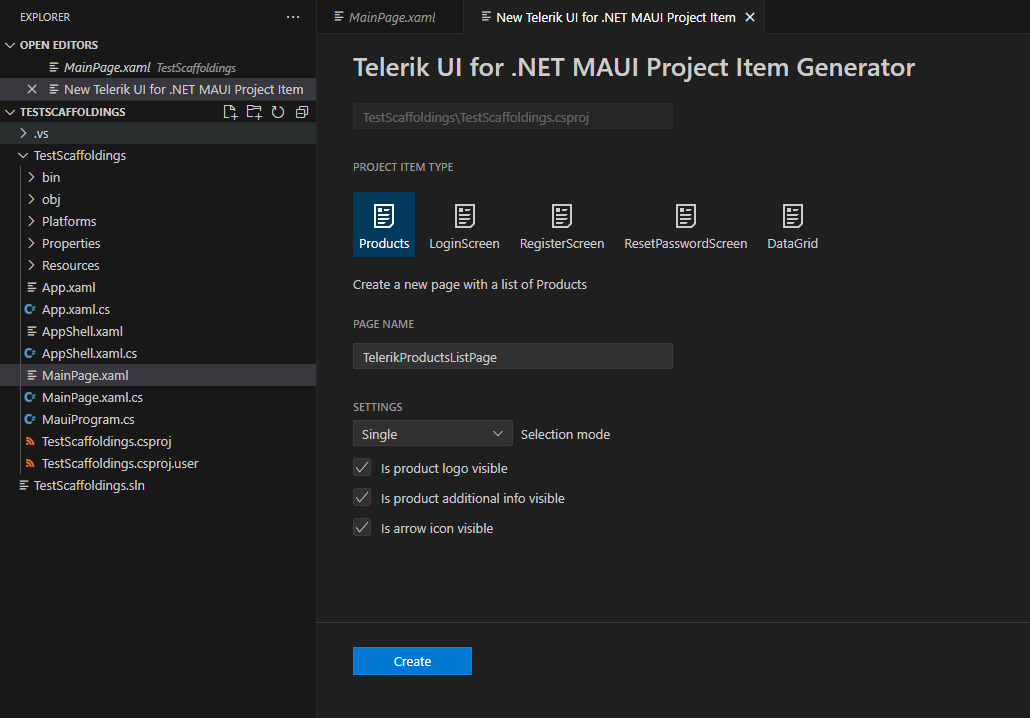This screenshot has height=718, width=1030.
Task: Expand the Properties folder
Action: pyautogui.click(x=158, y=244)
